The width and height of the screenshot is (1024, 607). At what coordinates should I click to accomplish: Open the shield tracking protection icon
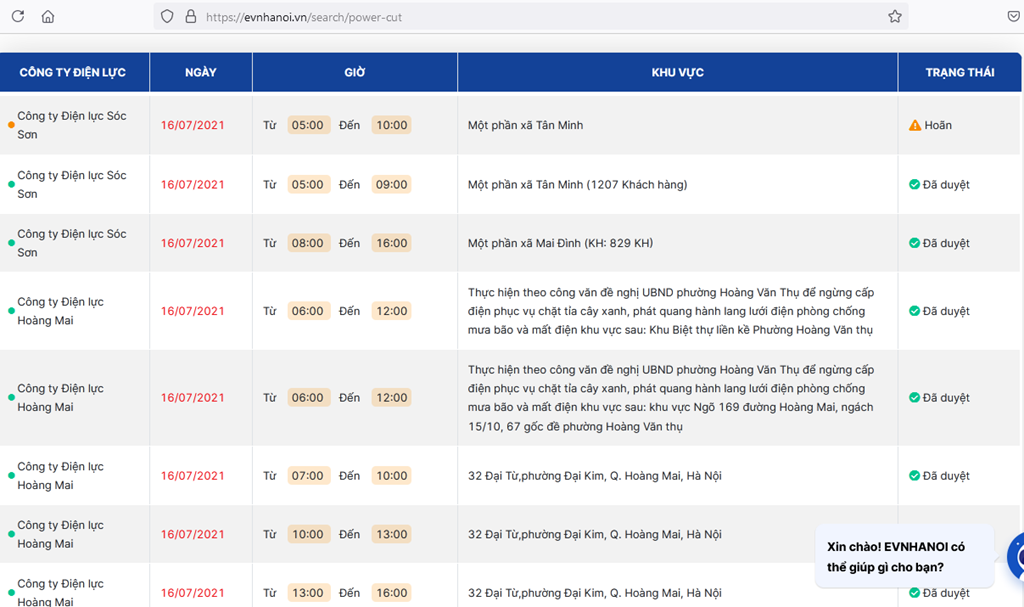tap(167, 17)
